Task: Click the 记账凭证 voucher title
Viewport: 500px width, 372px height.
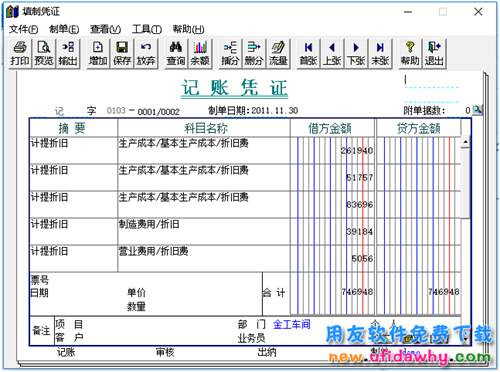Action: tap(234, 88)
